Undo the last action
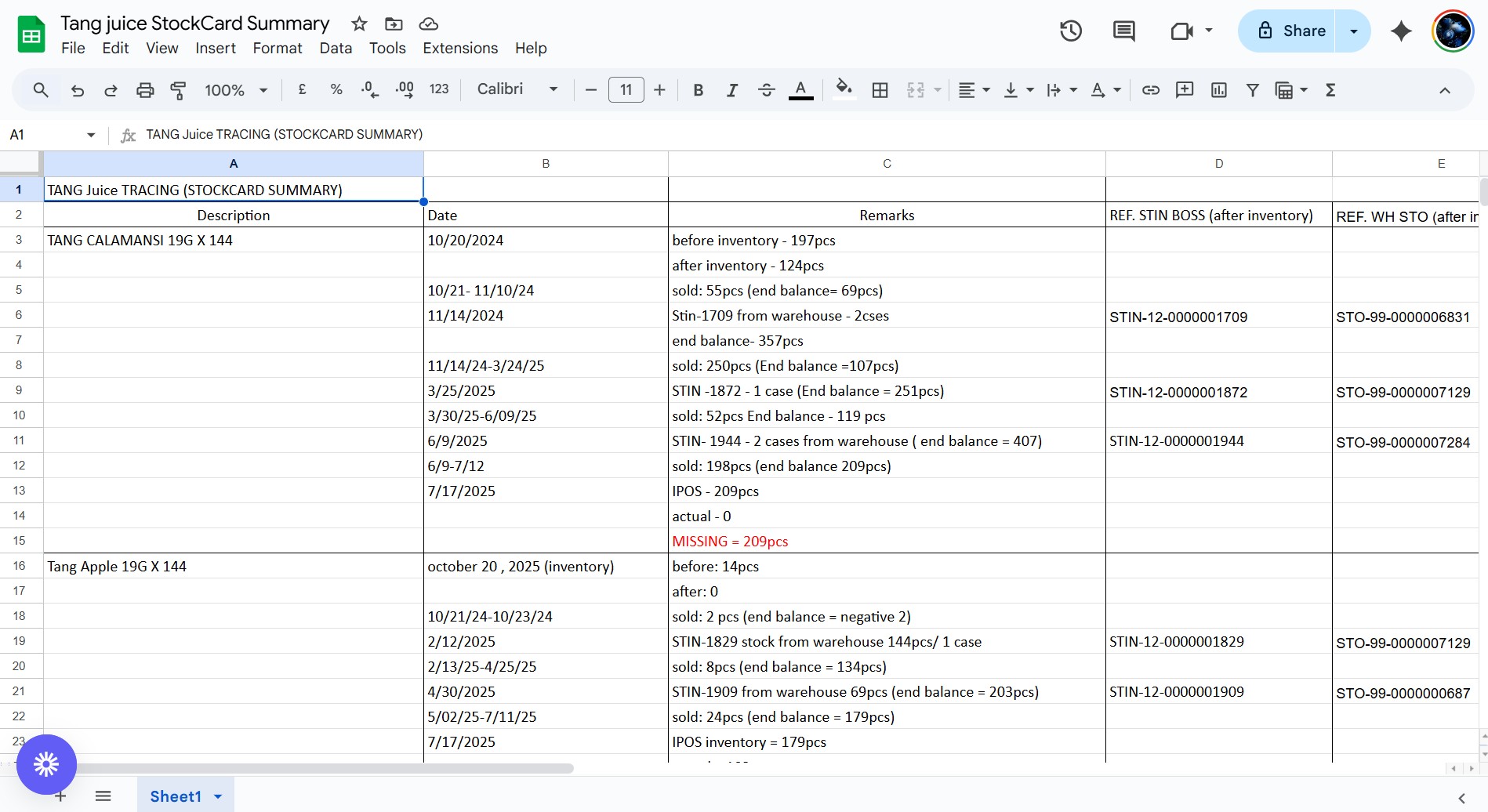The width and height of the screenshot is (1488, 812). 77,90
